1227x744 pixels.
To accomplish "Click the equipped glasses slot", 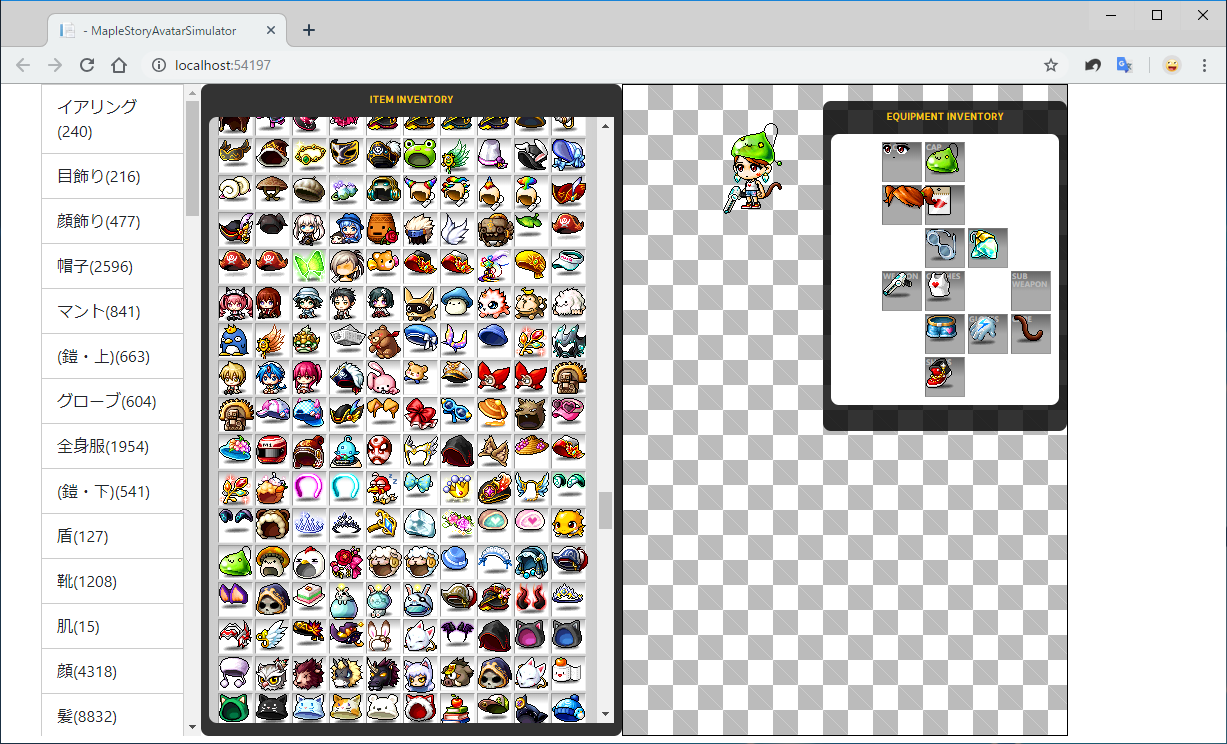I will click(945, 248).
